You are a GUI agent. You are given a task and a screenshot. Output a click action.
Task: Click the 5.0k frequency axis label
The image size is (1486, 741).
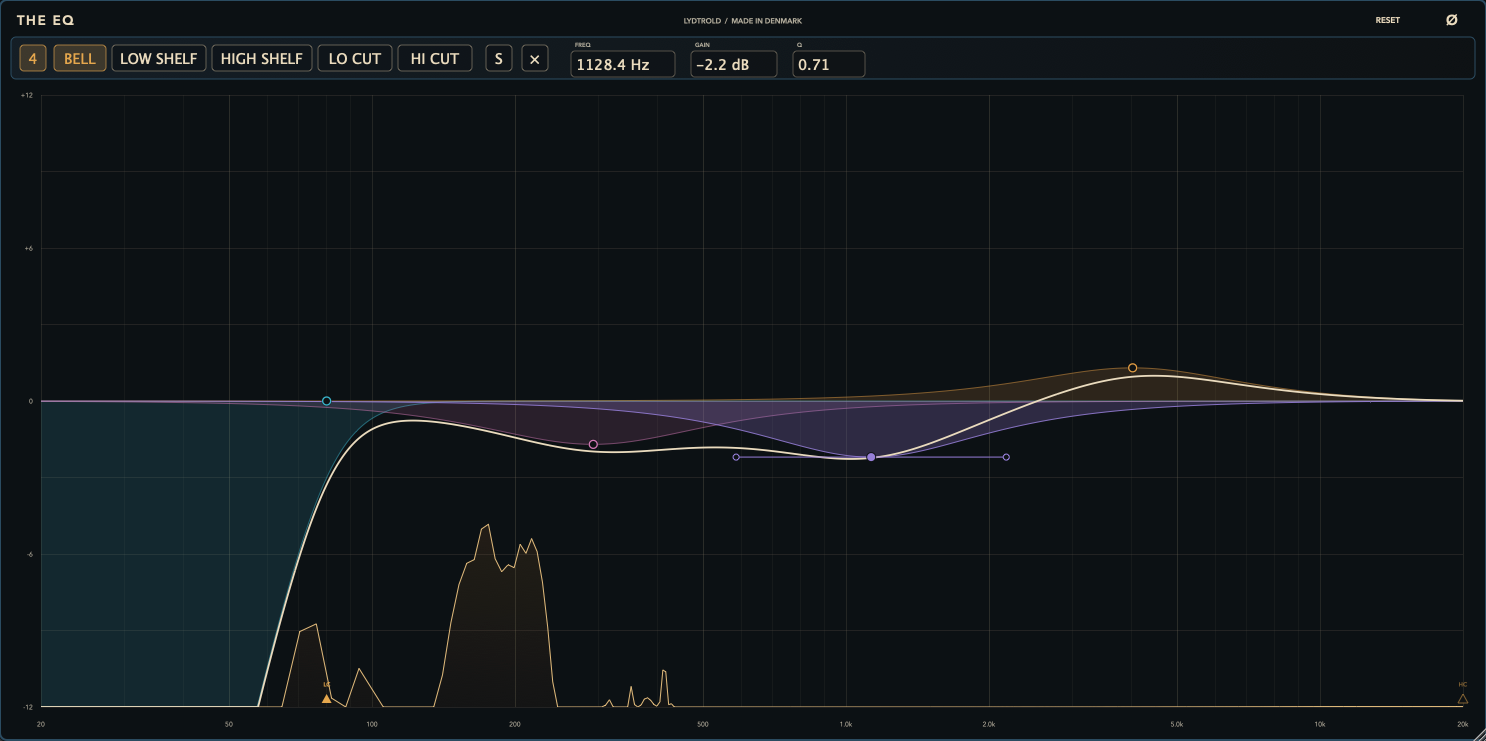(1177, 724)
